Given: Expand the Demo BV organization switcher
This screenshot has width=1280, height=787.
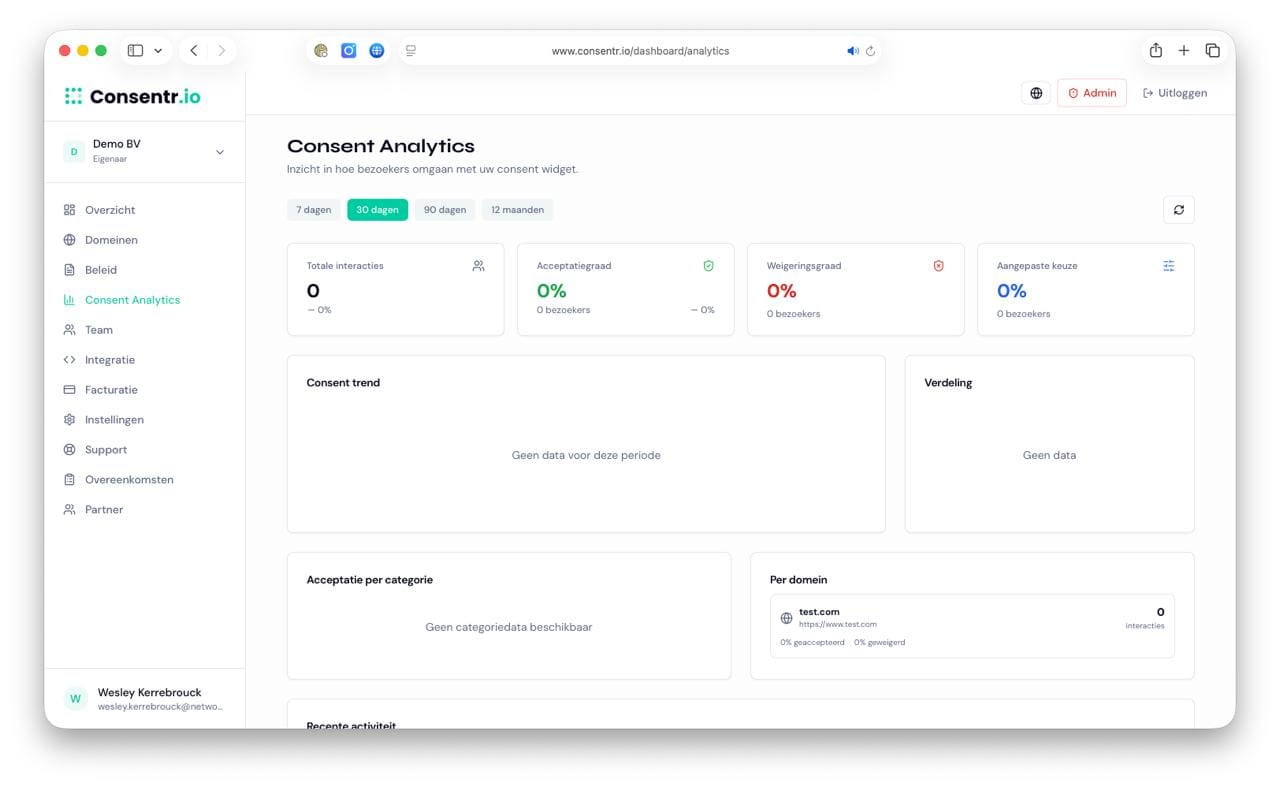Looking at the screenshot, I should [x=145, y=151].
